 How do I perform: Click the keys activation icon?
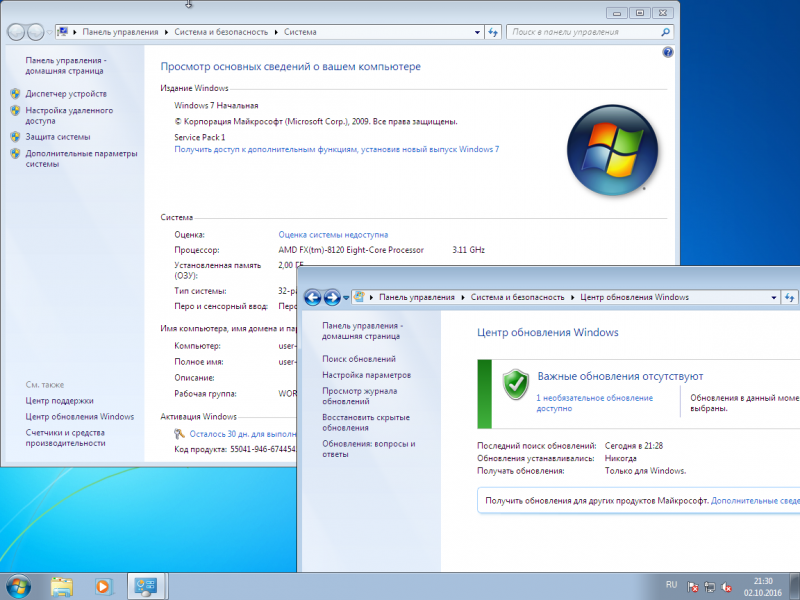pyautogui.click(x=179, y=434)
